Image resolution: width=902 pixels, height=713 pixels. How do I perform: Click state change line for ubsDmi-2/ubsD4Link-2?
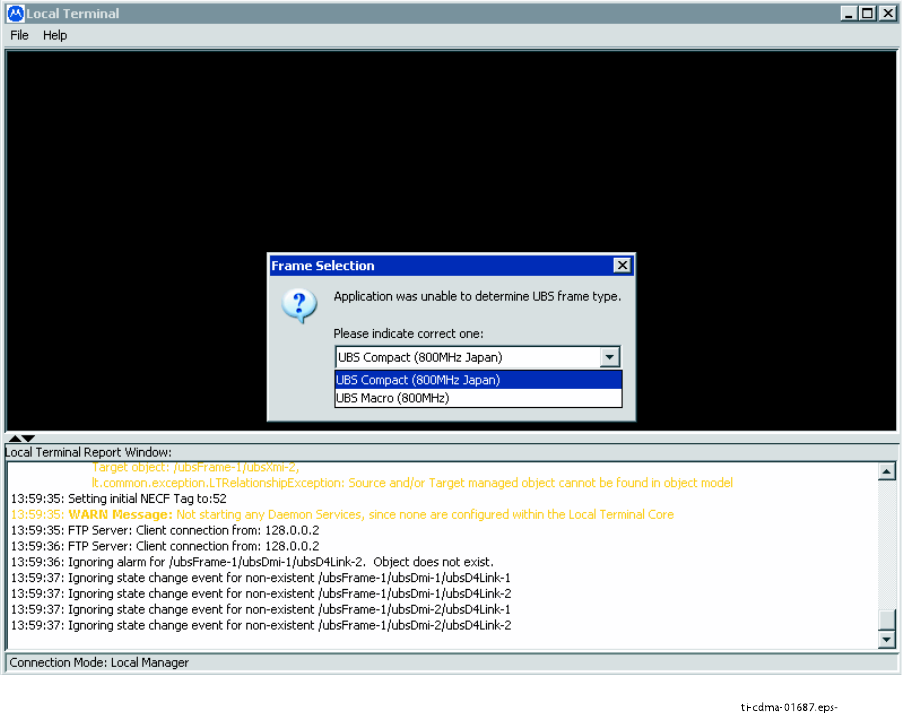(261, 625)
